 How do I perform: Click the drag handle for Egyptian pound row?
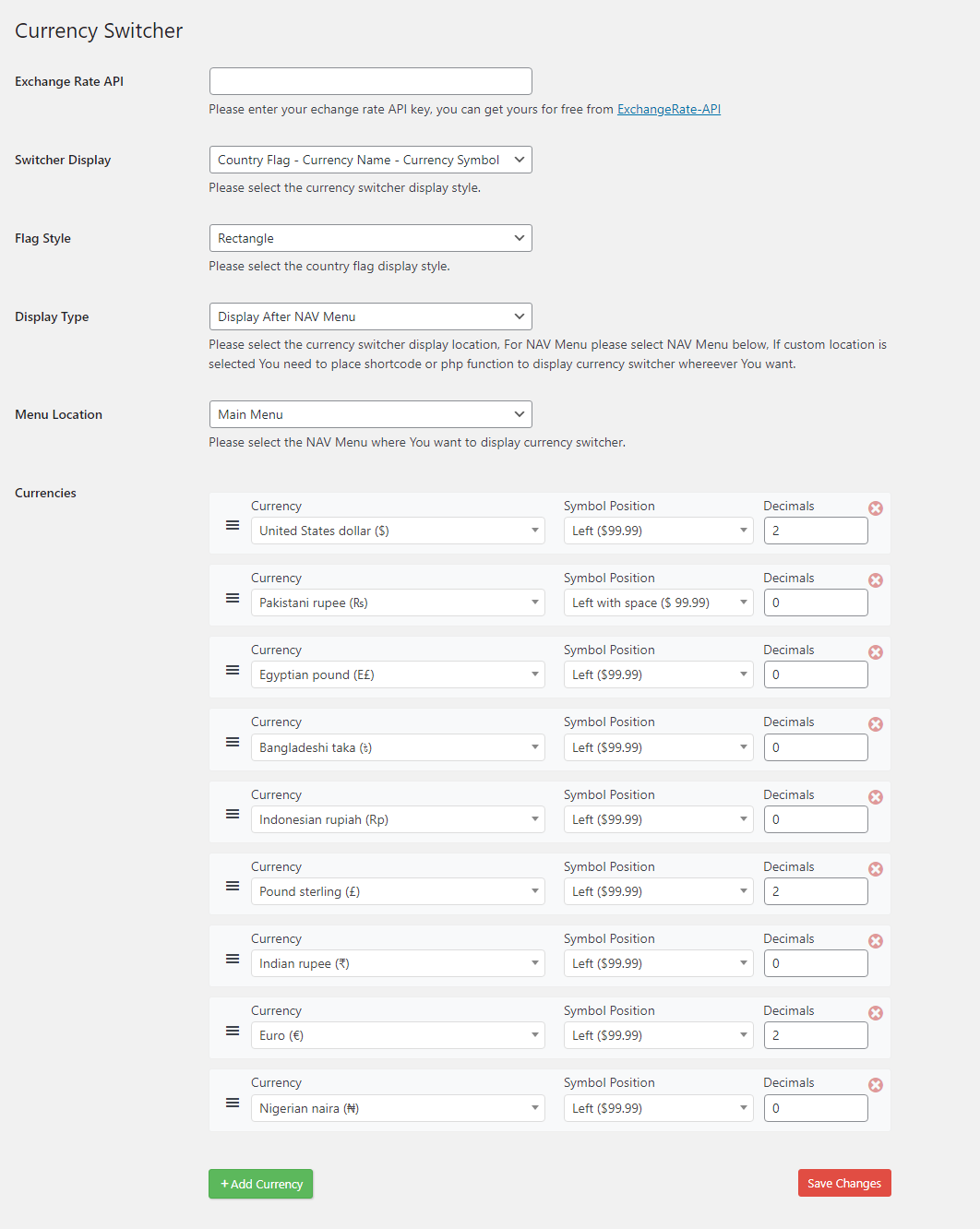click(x=232, y=669)
